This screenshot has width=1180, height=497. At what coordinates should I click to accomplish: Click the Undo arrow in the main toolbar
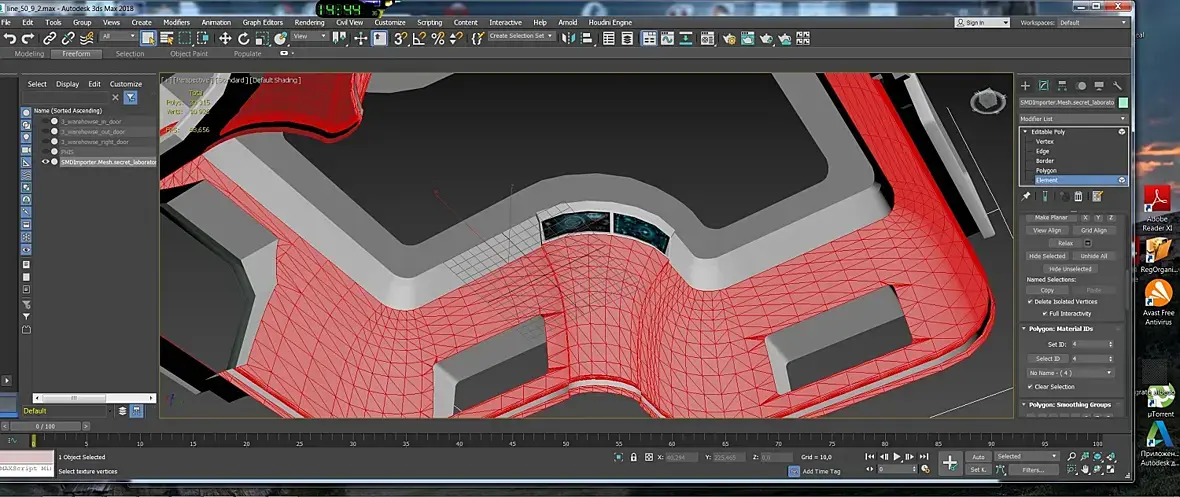pos(9,38)
